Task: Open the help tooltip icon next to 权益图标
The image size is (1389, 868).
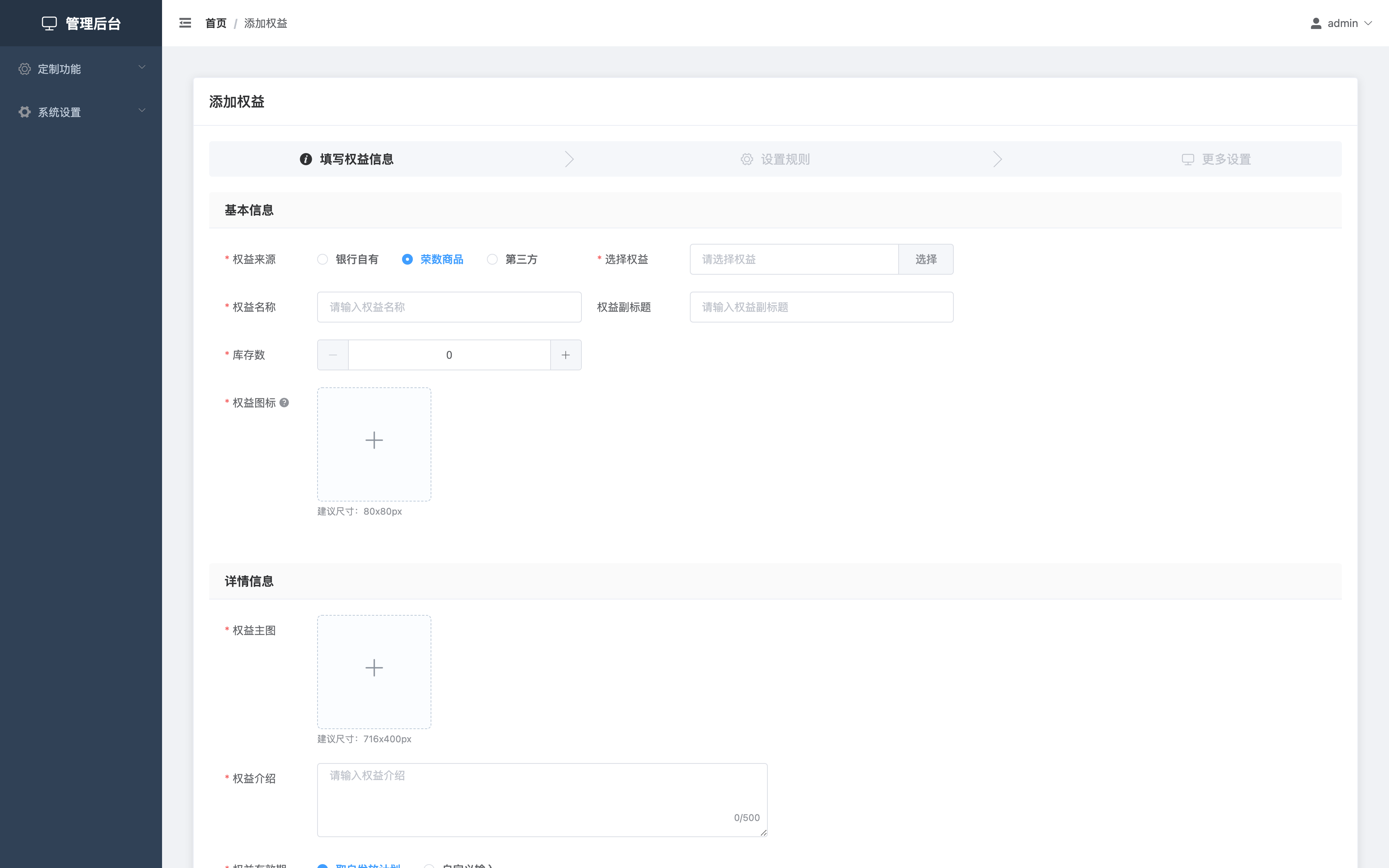Action: point(284,402)
